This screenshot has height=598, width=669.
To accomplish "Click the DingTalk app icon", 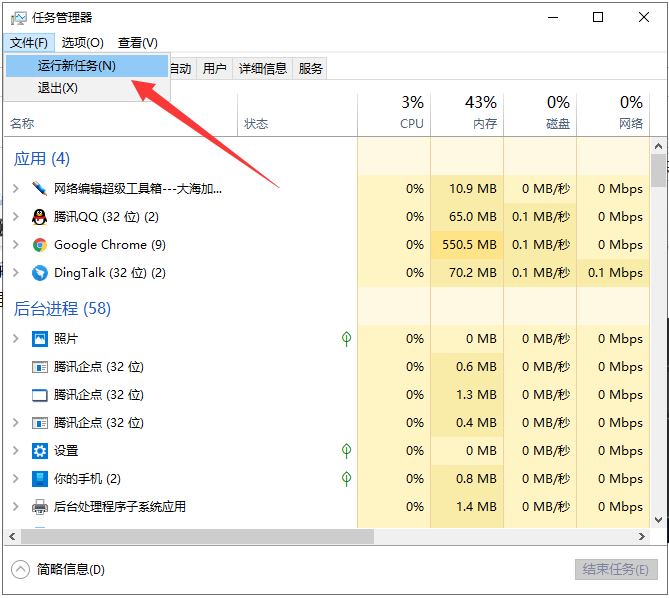I will [40, 273].
